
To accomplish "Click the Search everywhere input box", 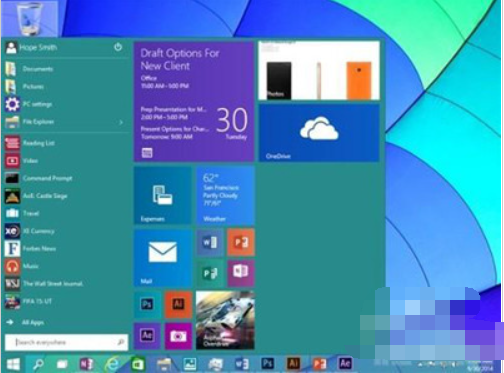I will tap(66, 342).
